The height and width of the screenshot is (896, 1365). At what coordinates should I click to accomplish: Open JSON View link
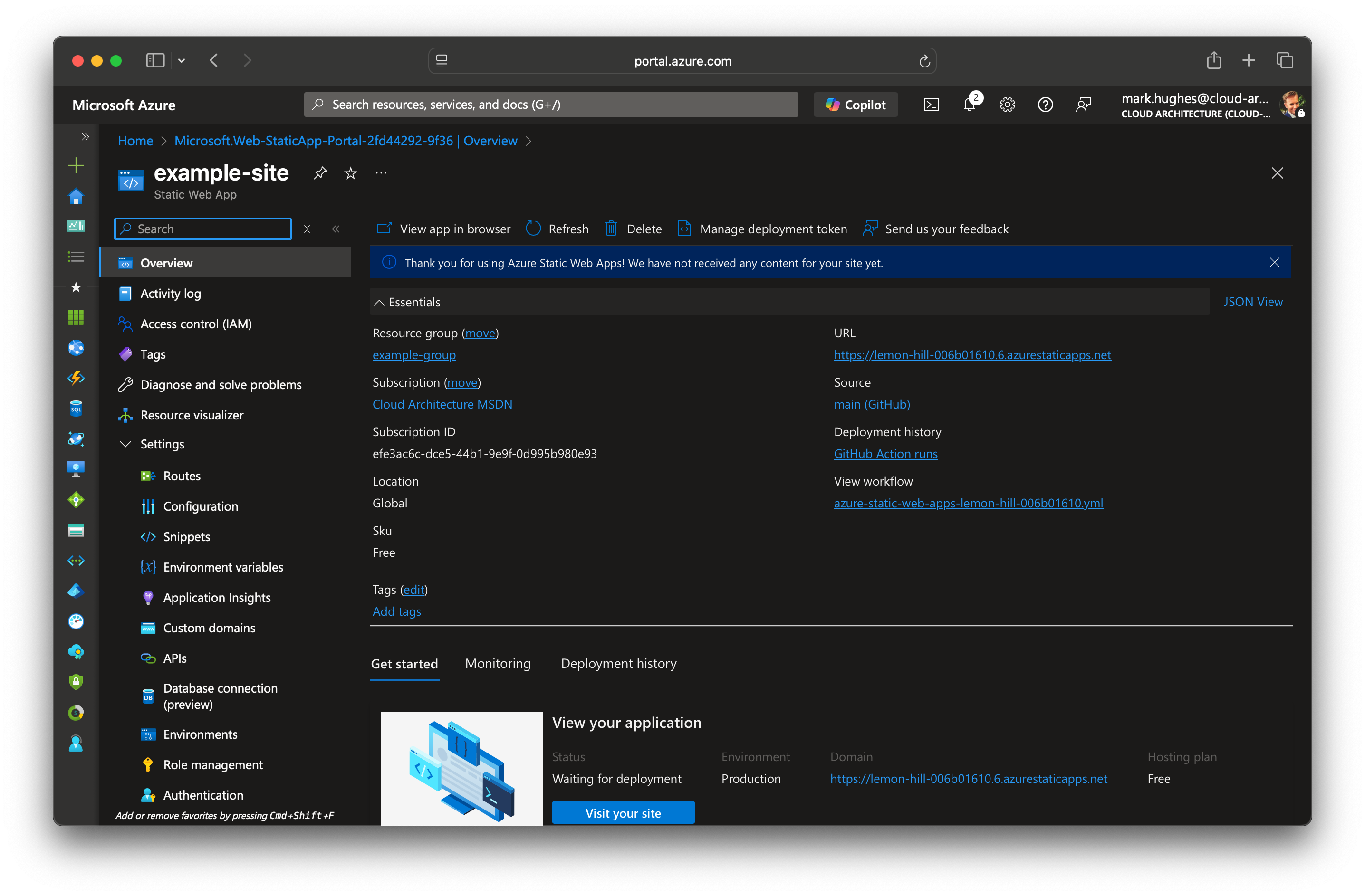click(1252, 302)
